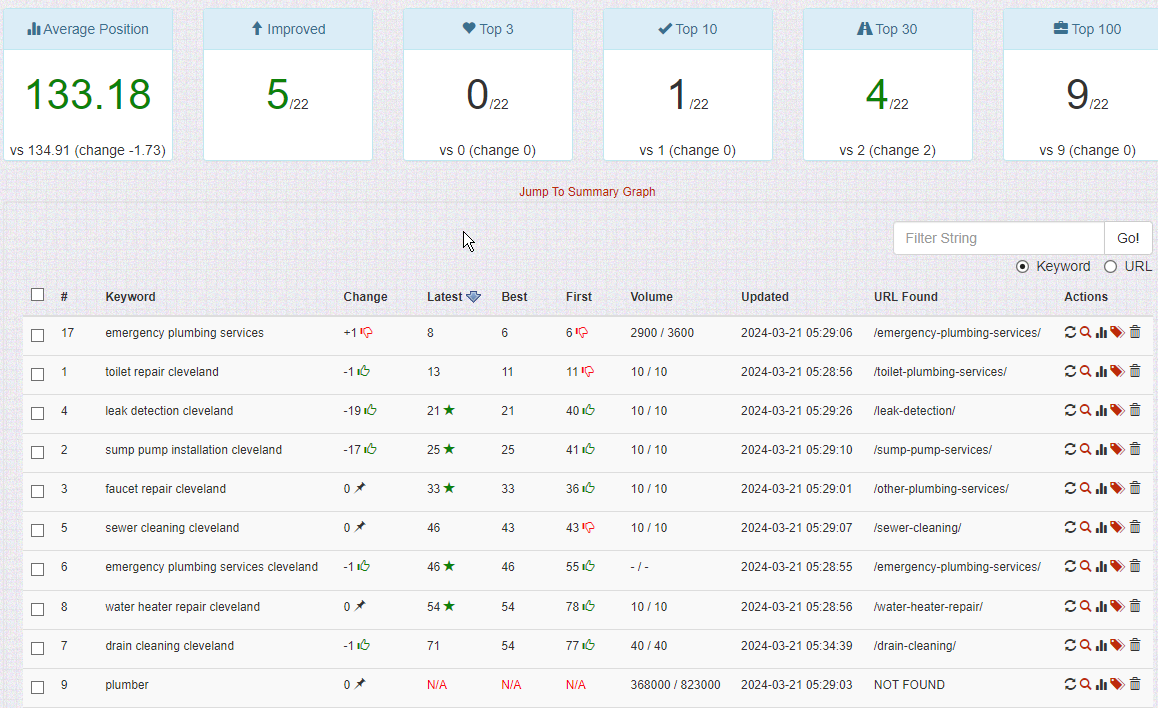
Task: Refresh the 'emergency plumbing services' keyword row
Action: tap(1070, 333)
